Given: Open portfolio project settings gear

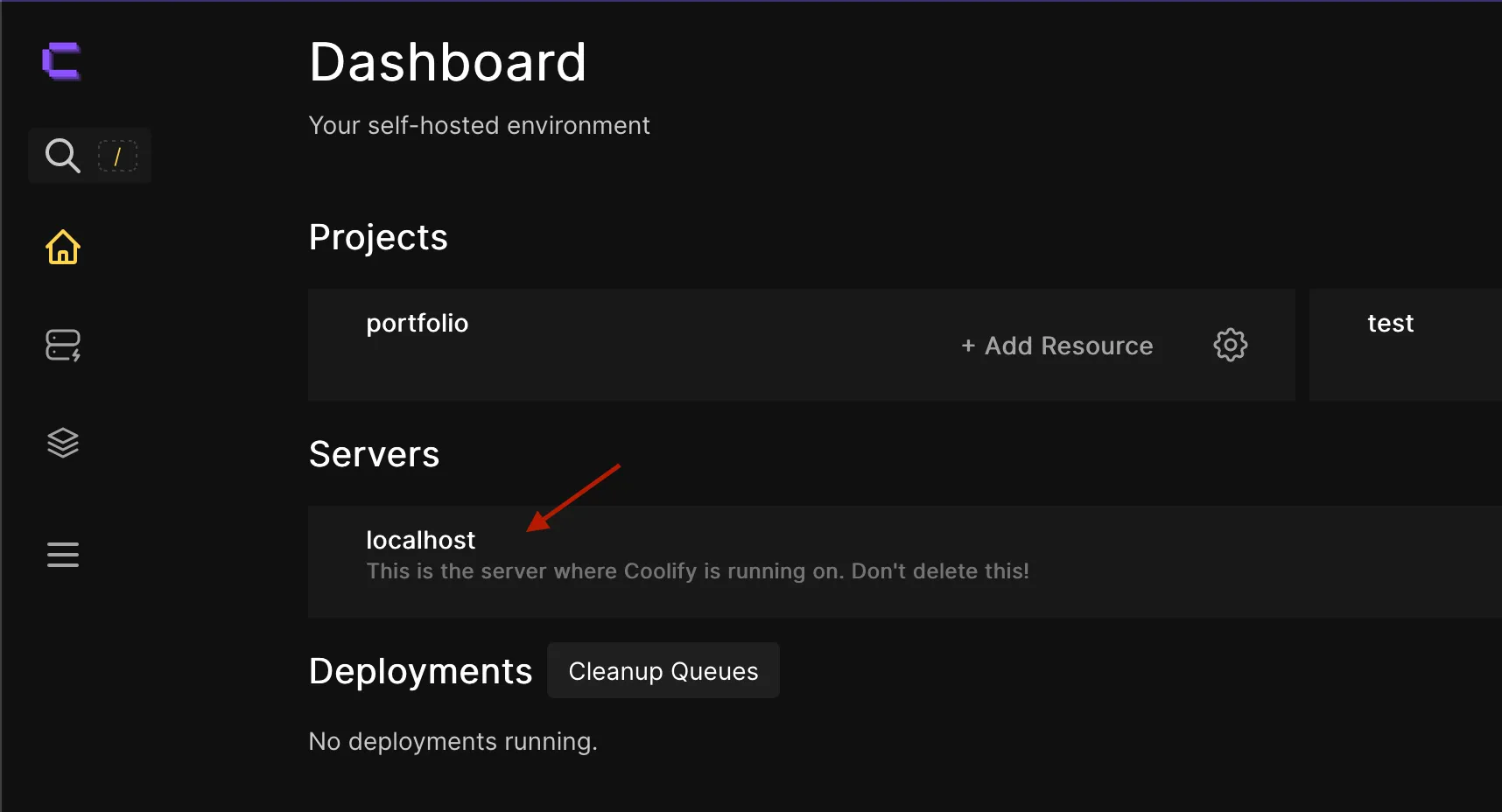Looking at the screenshot, I should [1231, 345].
